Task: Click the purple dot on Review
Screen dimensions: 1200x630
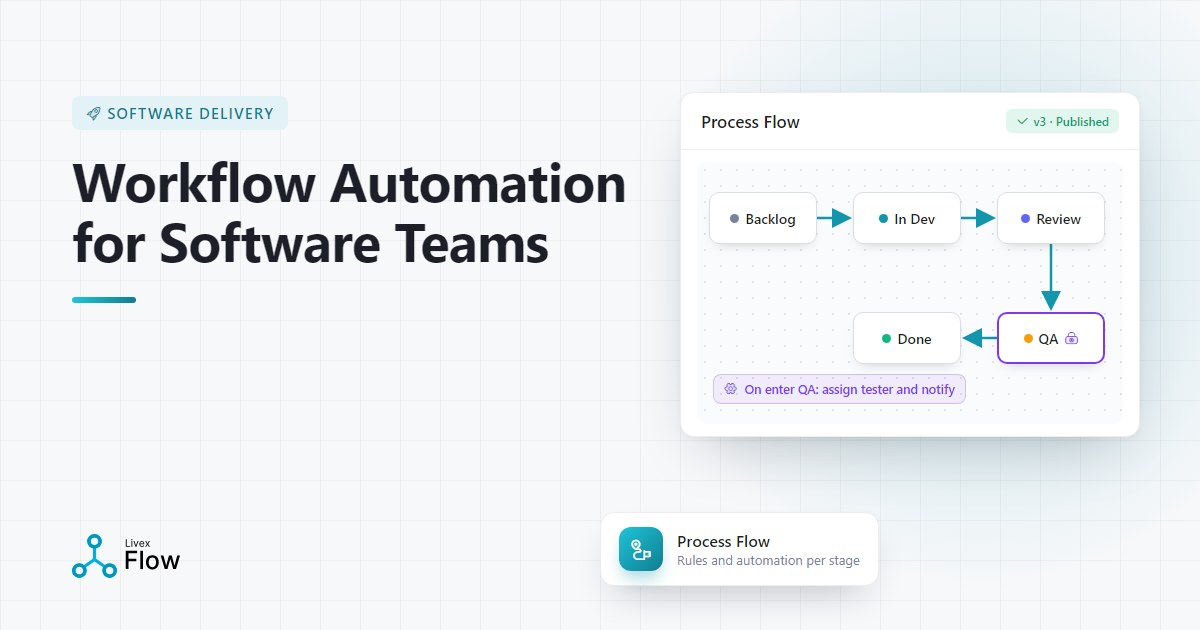Action: (1025, 219)
